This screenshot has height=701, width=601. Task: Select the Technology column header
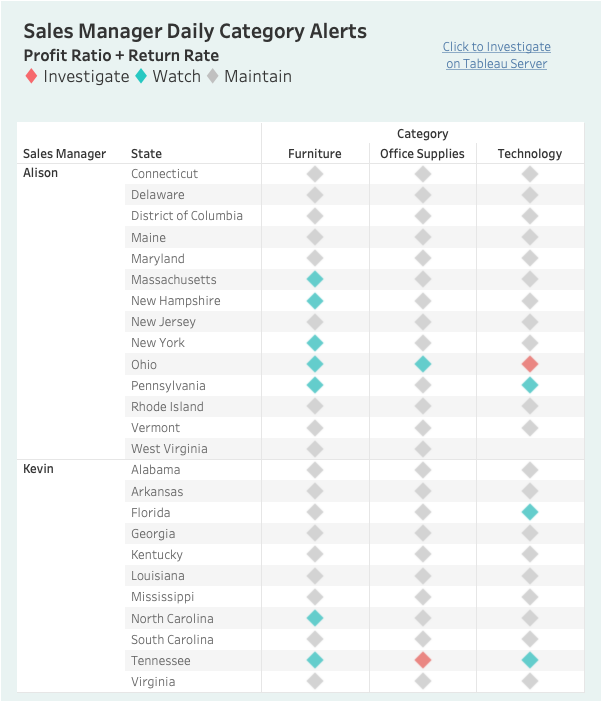pyautogui.click(x=530, y=153)
